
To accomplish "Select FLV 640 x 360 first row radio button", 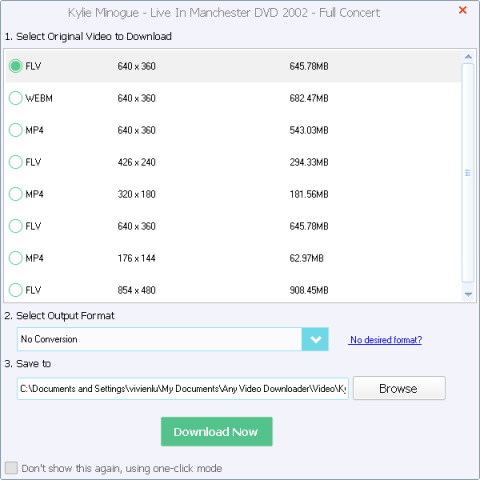I will click(x=15, y=66).
